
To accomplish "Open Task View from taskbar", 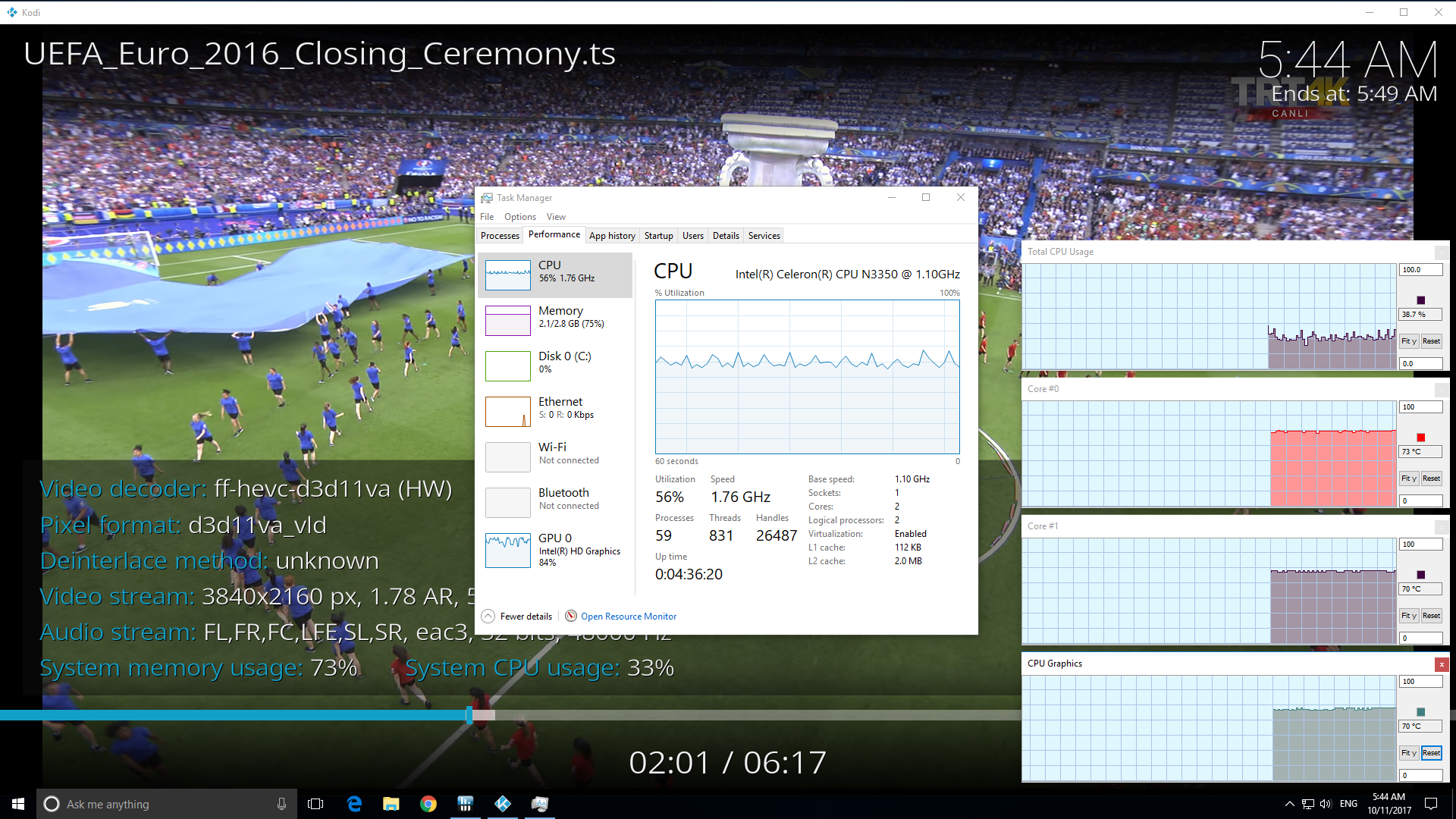I will point(315,804).
